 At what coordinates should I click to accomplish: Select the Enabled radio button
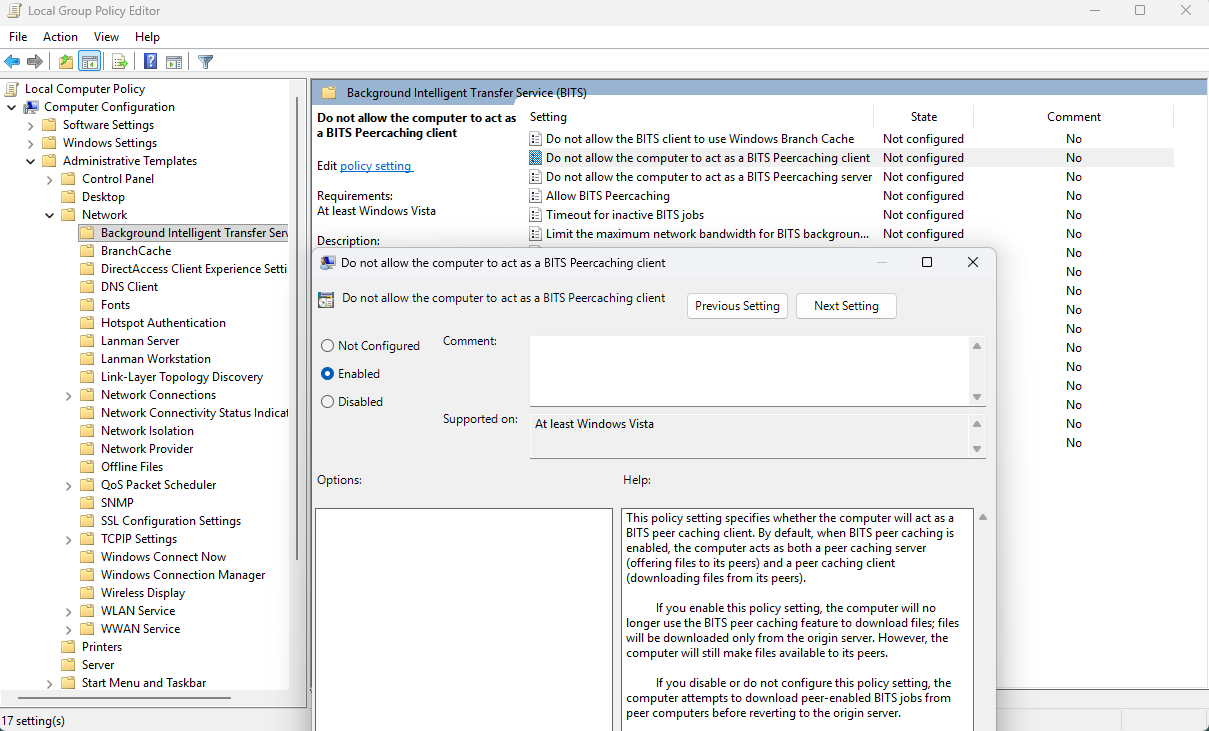pos(328,374)
